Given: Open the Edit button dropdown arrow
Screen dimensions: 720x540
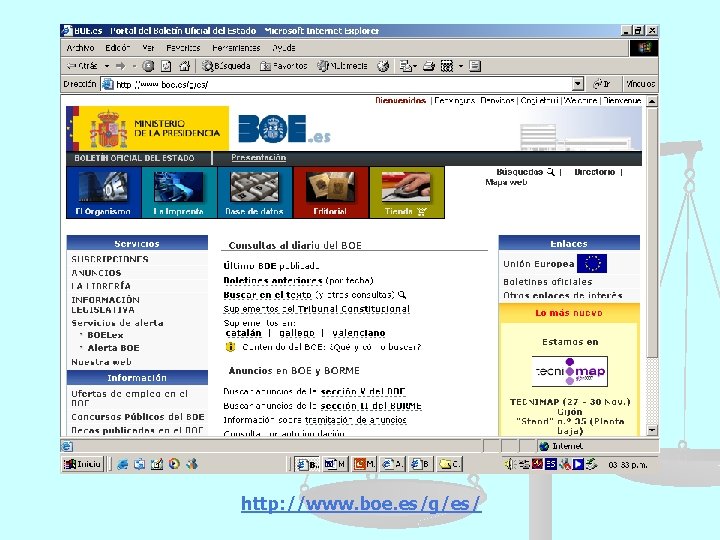Looking at the screenshot, I should pyautogui.click(x=461, y=66).
